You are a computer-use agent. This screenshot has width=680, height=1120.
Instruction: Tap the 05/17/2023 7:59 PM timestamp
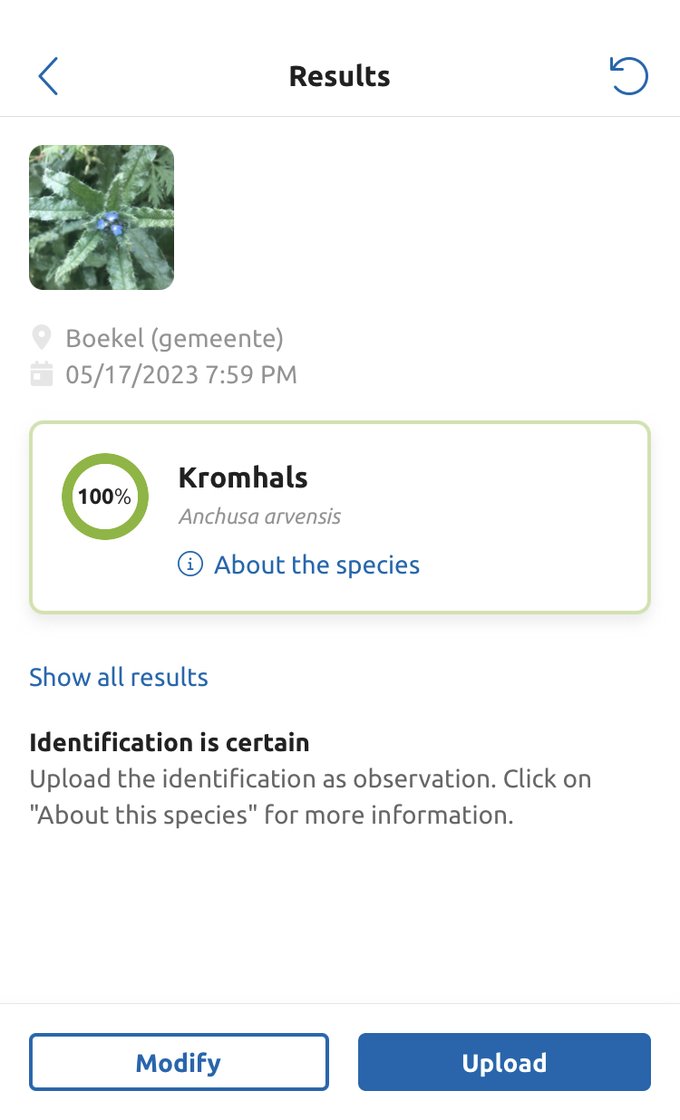pyautogui.click(x=181, y=375)
